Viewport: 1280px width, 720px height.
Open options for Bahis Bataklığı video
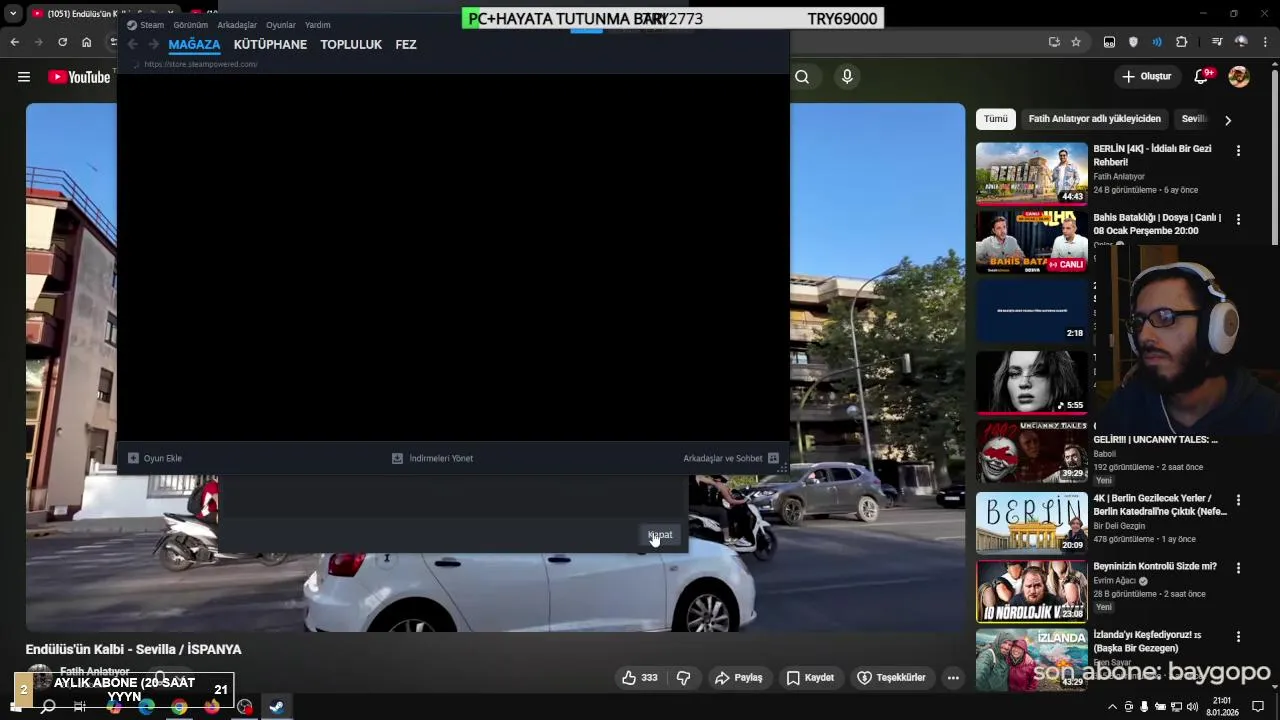(x=1238, y=219)
